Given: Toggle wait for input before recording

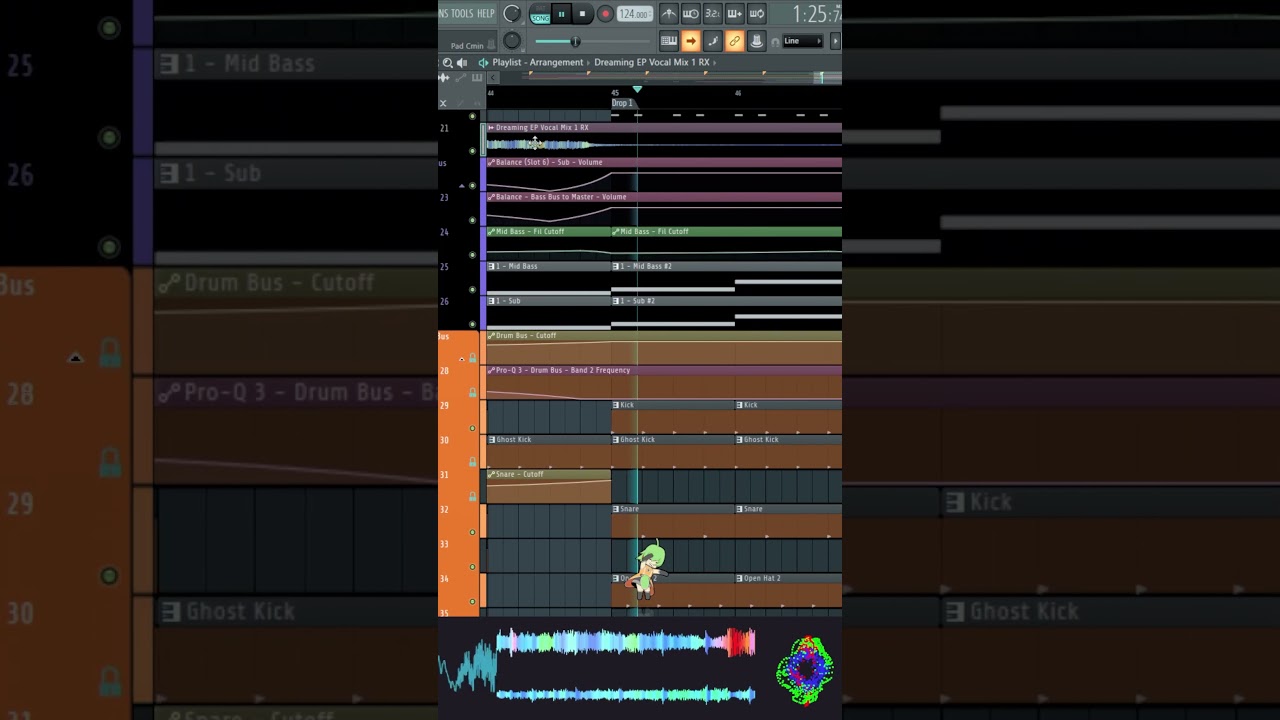Looking at the screenshot, I should 690,14.
